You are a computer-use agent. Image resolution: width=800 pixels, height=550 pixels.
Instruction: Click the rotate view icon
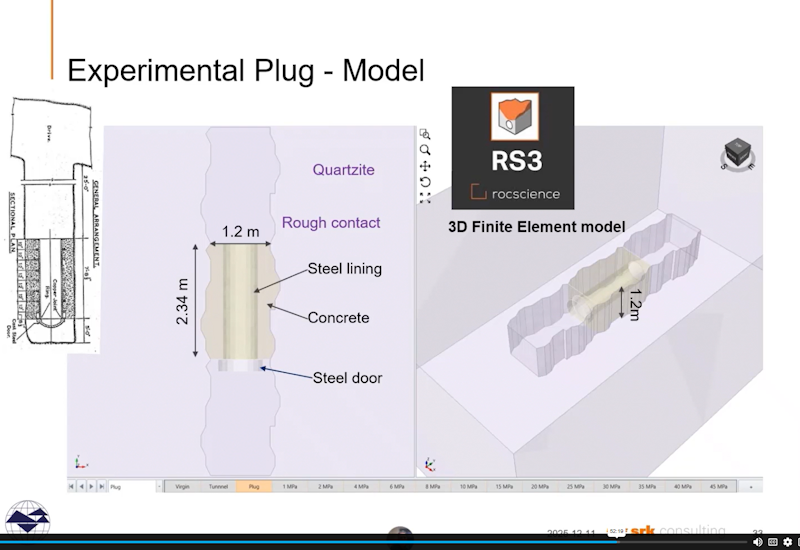tap(425, 182)
